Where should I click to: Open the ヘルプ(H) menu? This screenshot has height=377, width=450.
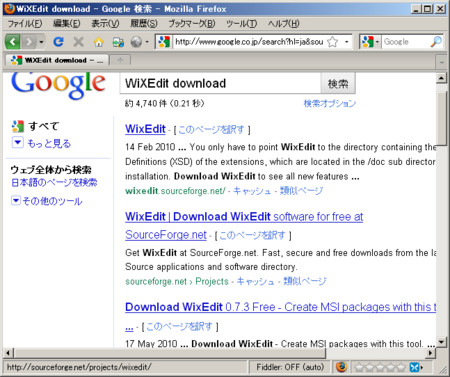coord(283,24)
